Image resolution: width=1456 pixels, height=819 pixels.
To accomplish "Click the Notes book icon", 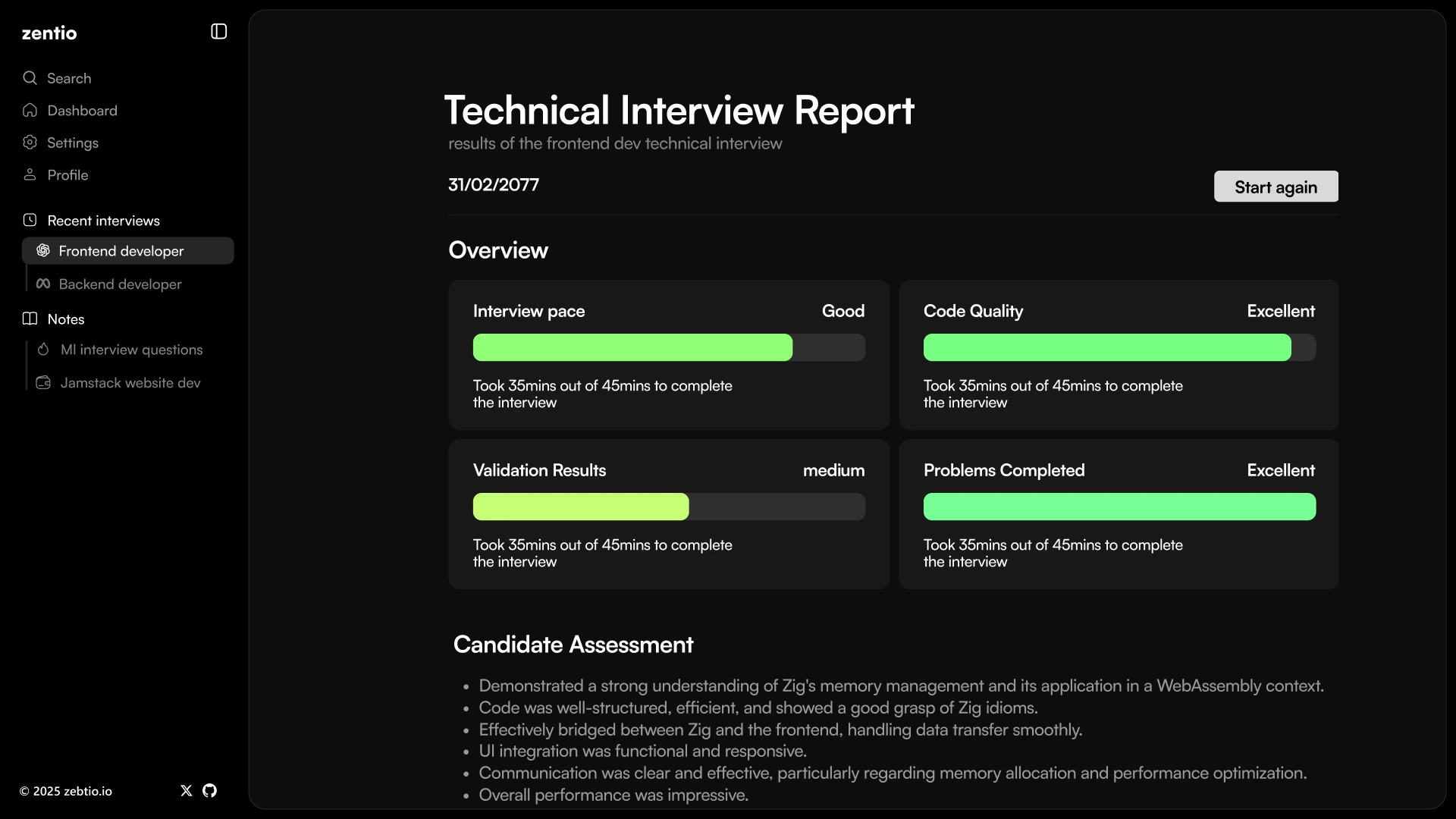I will (30, 319).
